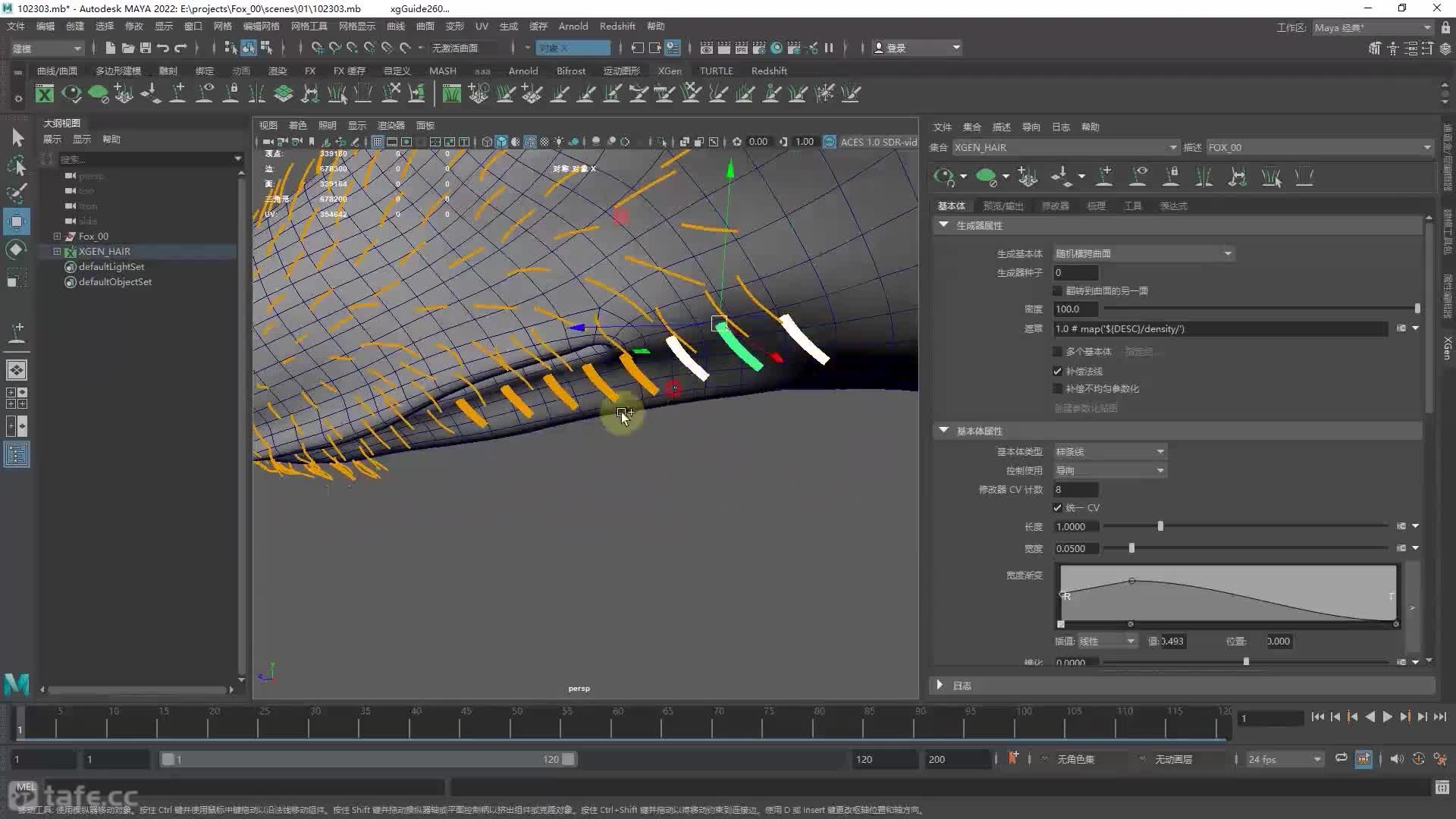
Task: Click the 登录 sign-in button
Action: [x=917, y=48]
